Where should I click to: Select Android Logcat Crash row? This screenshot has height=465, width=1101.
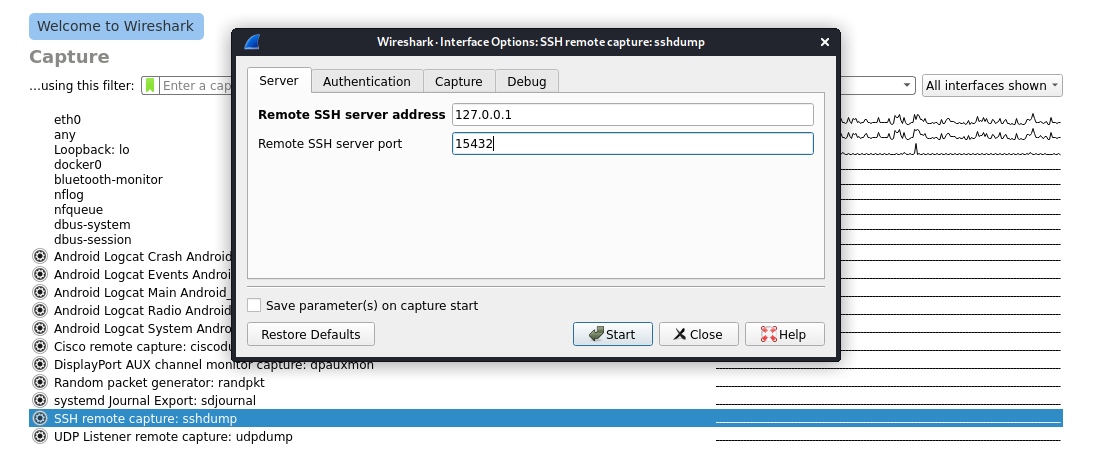(x=143, y=256)
